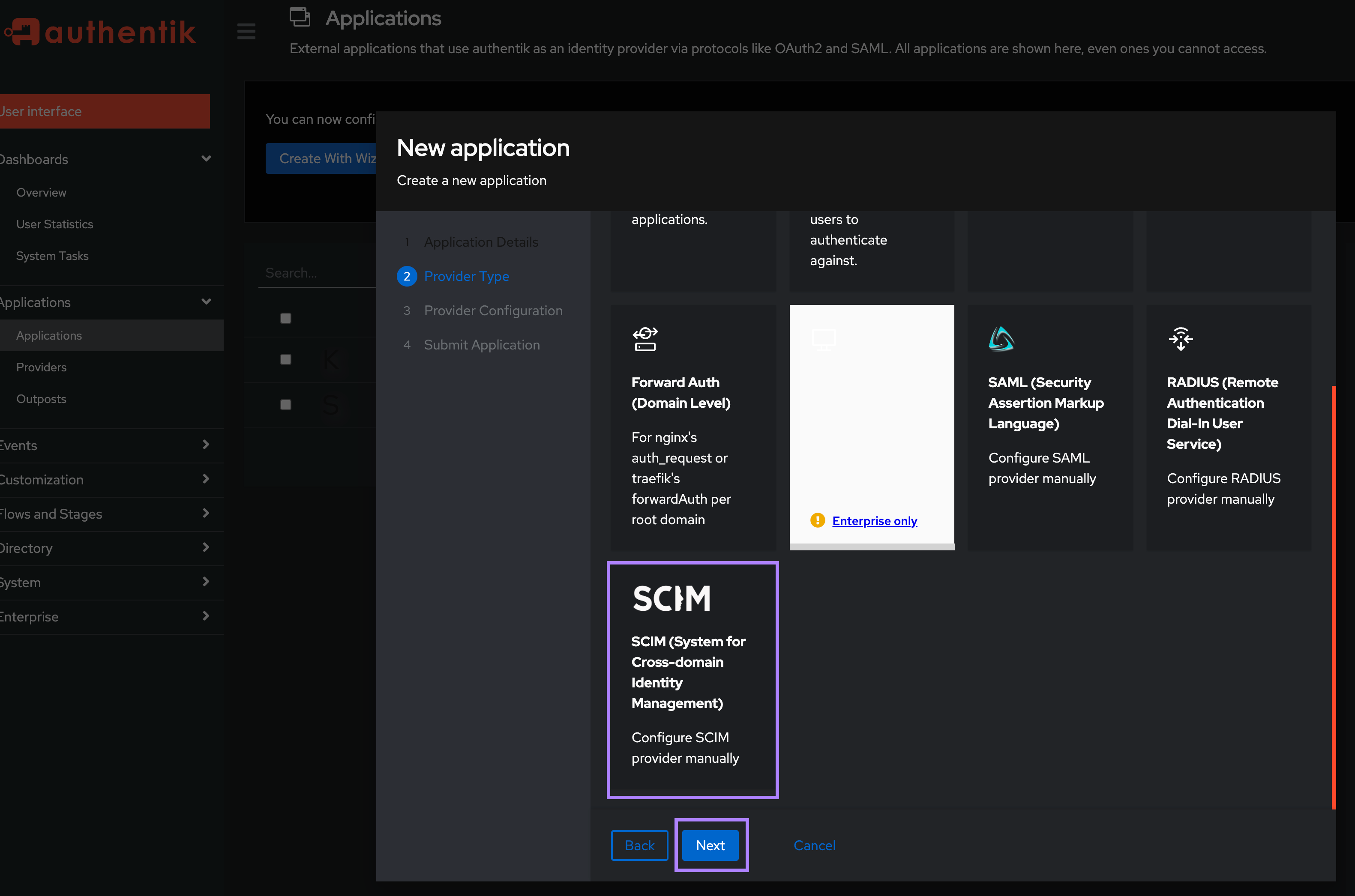Viewport: 1355px width, 896px height.
Task: Collapse the Applications sidebar section
Action: pyautogui.click(x=206, y=301)
